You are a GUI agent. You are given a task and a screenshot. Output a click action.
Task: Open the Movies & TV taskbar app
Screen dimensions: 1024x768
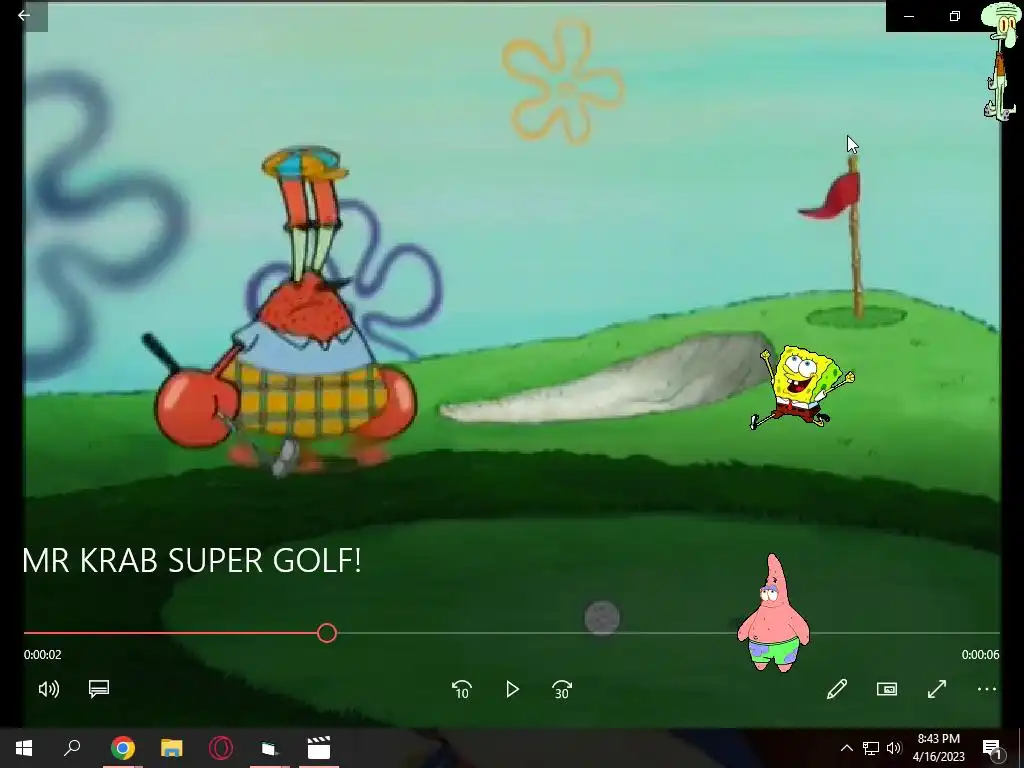click(x=319, y=748)
